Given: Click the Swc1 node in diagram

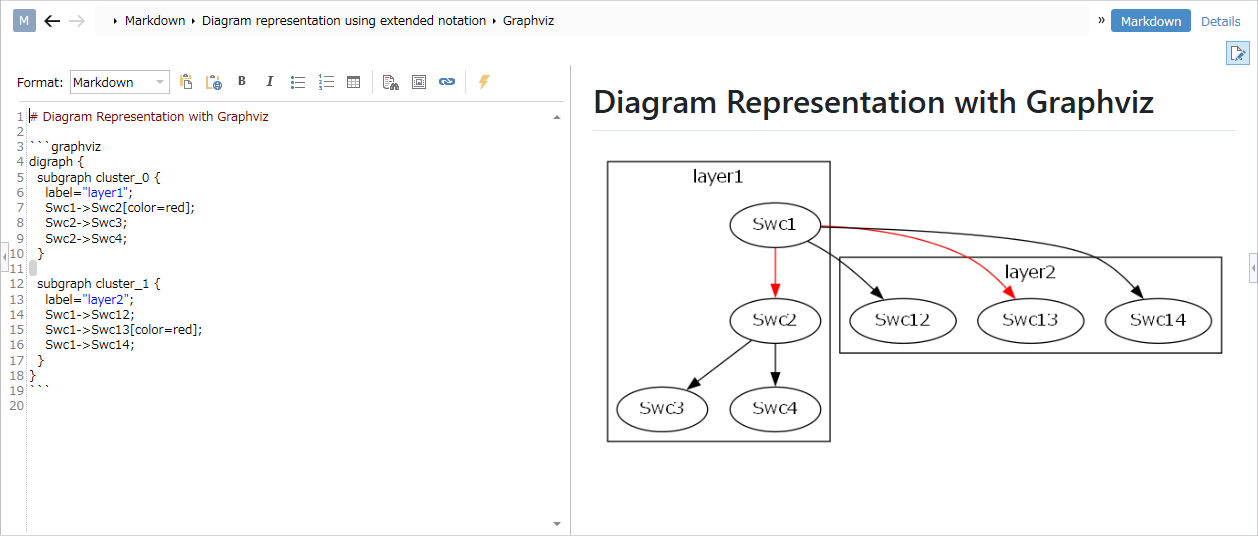Looking at the screenshot, I should [x=775, y=225].
